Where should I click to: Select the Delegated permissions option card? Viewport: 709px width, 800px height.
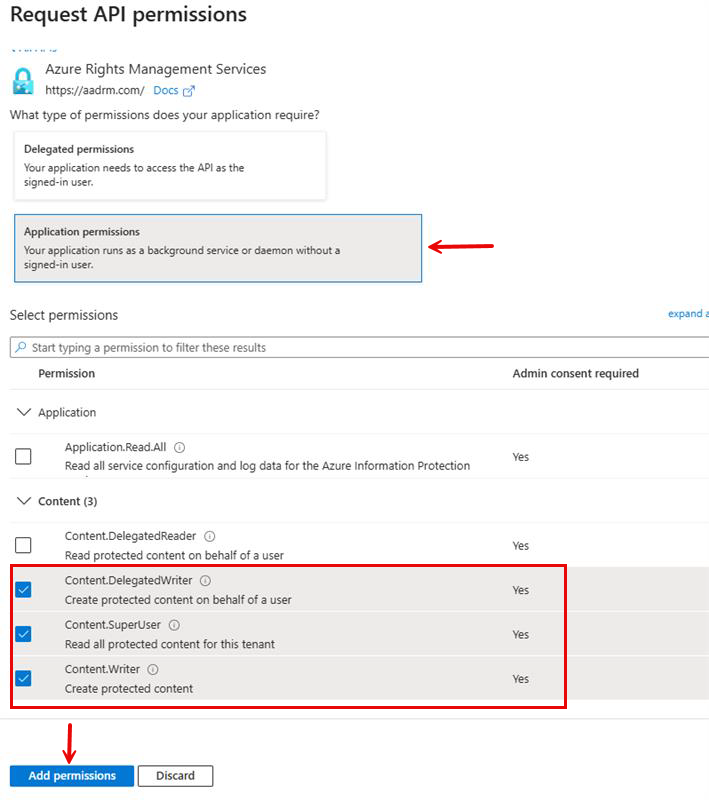pos(170,165)
